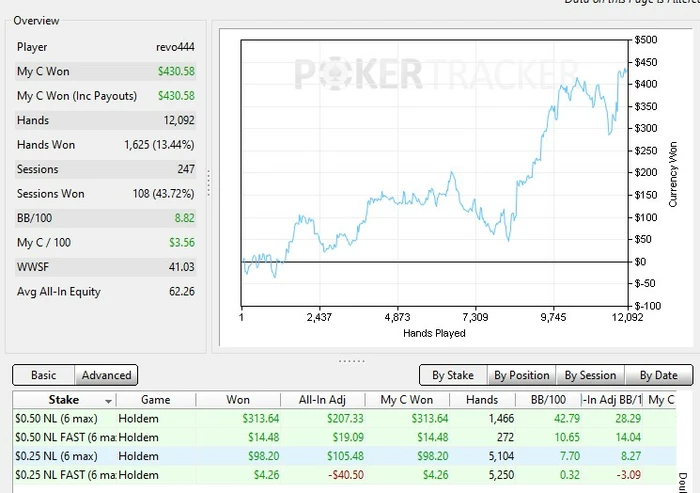Image resolution: width=700 pixels, height=493 pixels.
Task: Sort by the All-In Adj column header
Action: pos(322,400)
